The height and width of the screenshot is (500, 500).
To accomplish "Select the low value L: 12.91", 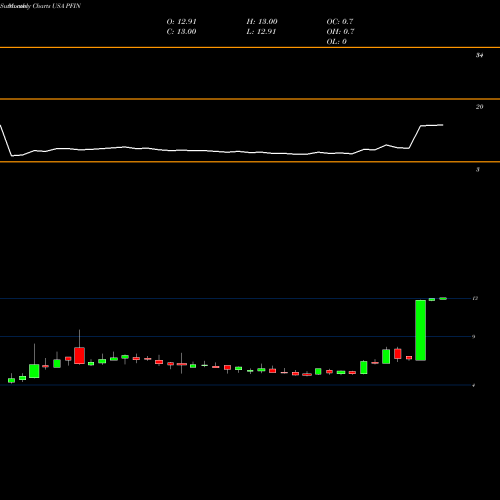I will [x=261, y=32].
